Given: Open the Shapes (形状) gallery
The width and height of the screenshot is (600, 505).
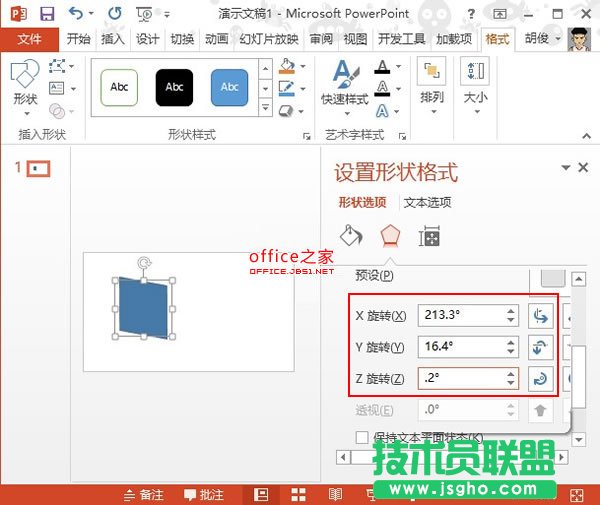Looking at the screenshot, I should click(x=25, y=88).
